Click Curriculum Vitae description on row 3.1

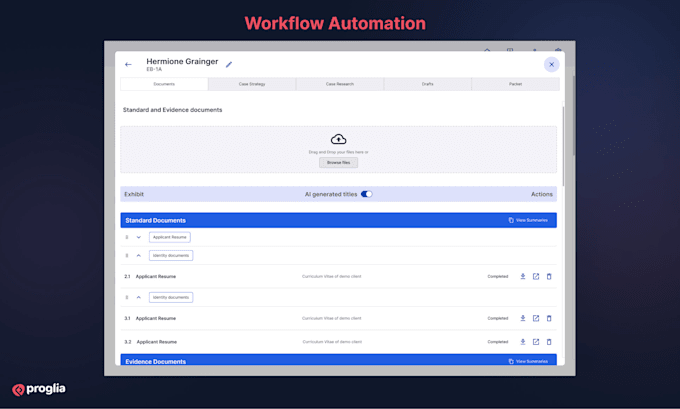pyautogui.click(x=332, y=318)
